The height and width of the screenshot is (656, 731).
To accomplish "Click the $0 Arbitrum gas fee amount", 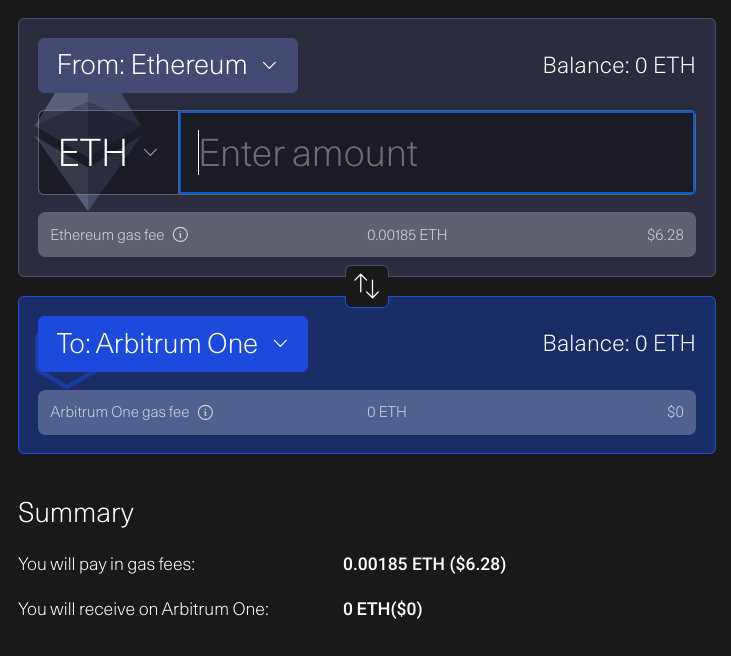I will tap(675, 412).
